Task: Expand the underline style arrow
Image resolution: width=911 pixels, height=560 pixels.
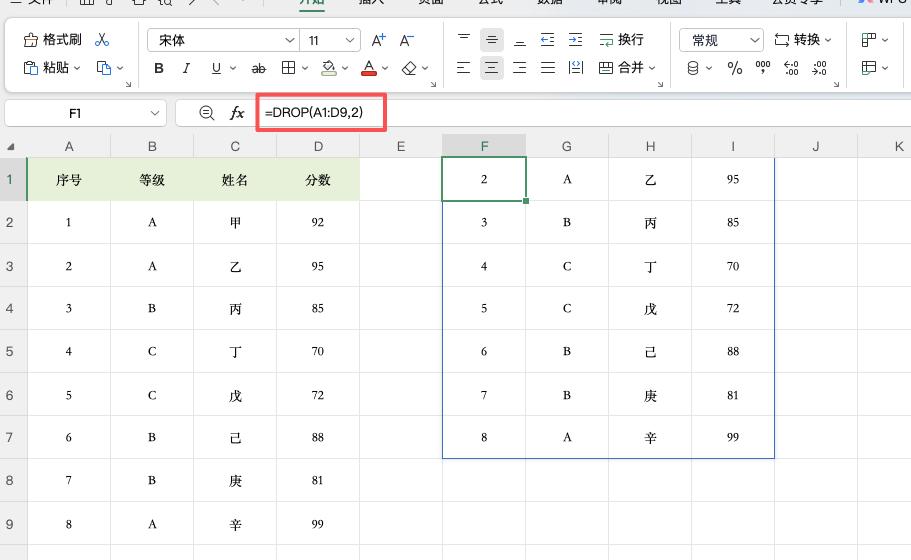Action: 233,68
